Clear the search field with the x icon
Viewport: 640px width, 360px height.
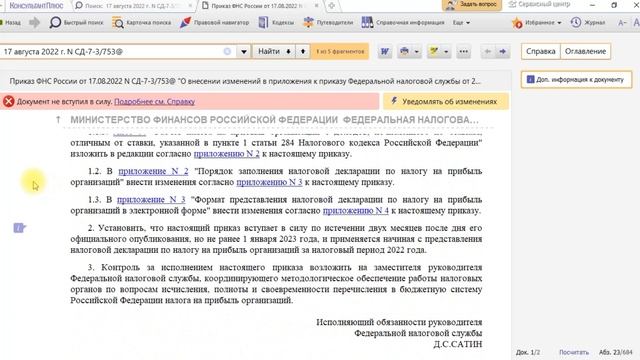227,51
